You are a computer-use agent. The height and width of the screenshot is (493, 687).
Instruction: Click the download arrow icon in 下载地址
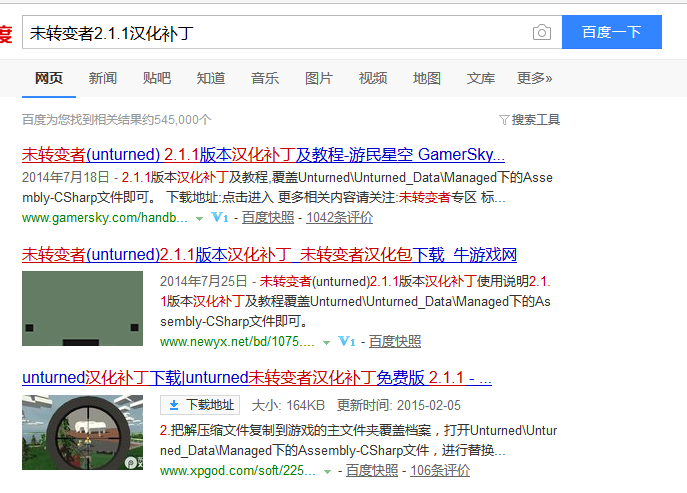[174, 405]
